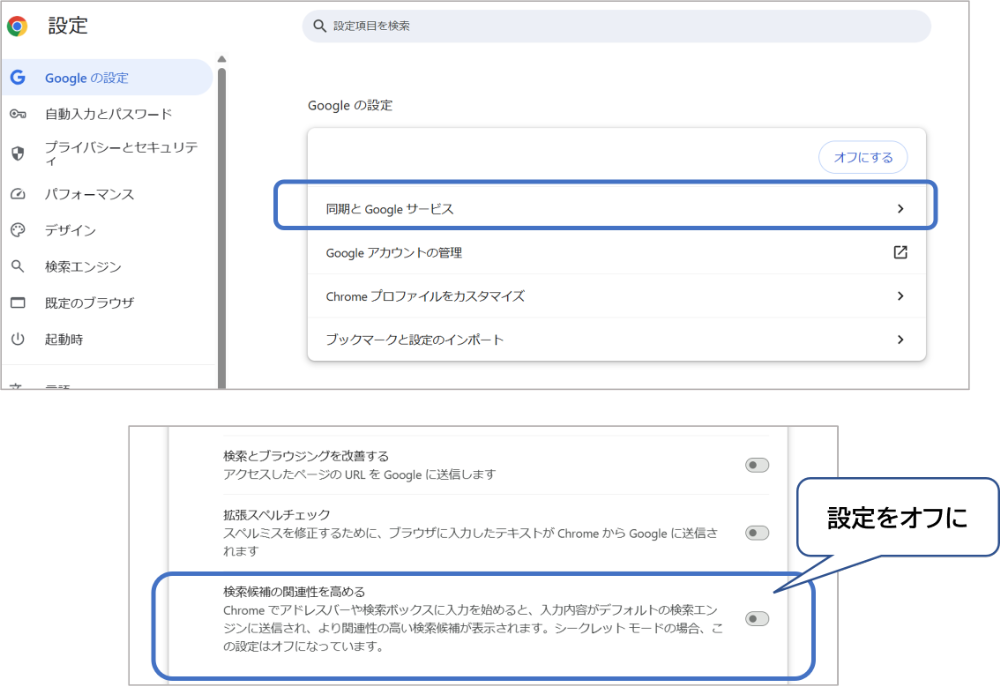Click the speedometer icon for performance
The height and width of the screenshot is (686, 1000).
tap(18, 194)
